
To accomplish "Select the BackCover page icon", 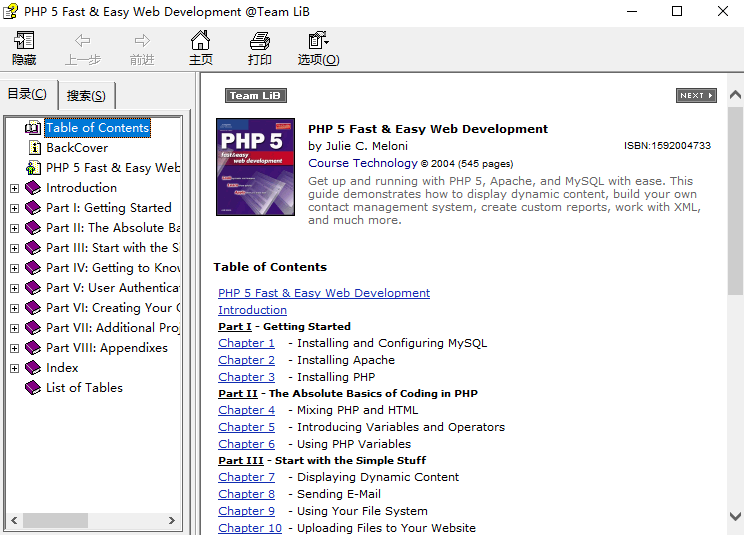I will coord(34,148).
